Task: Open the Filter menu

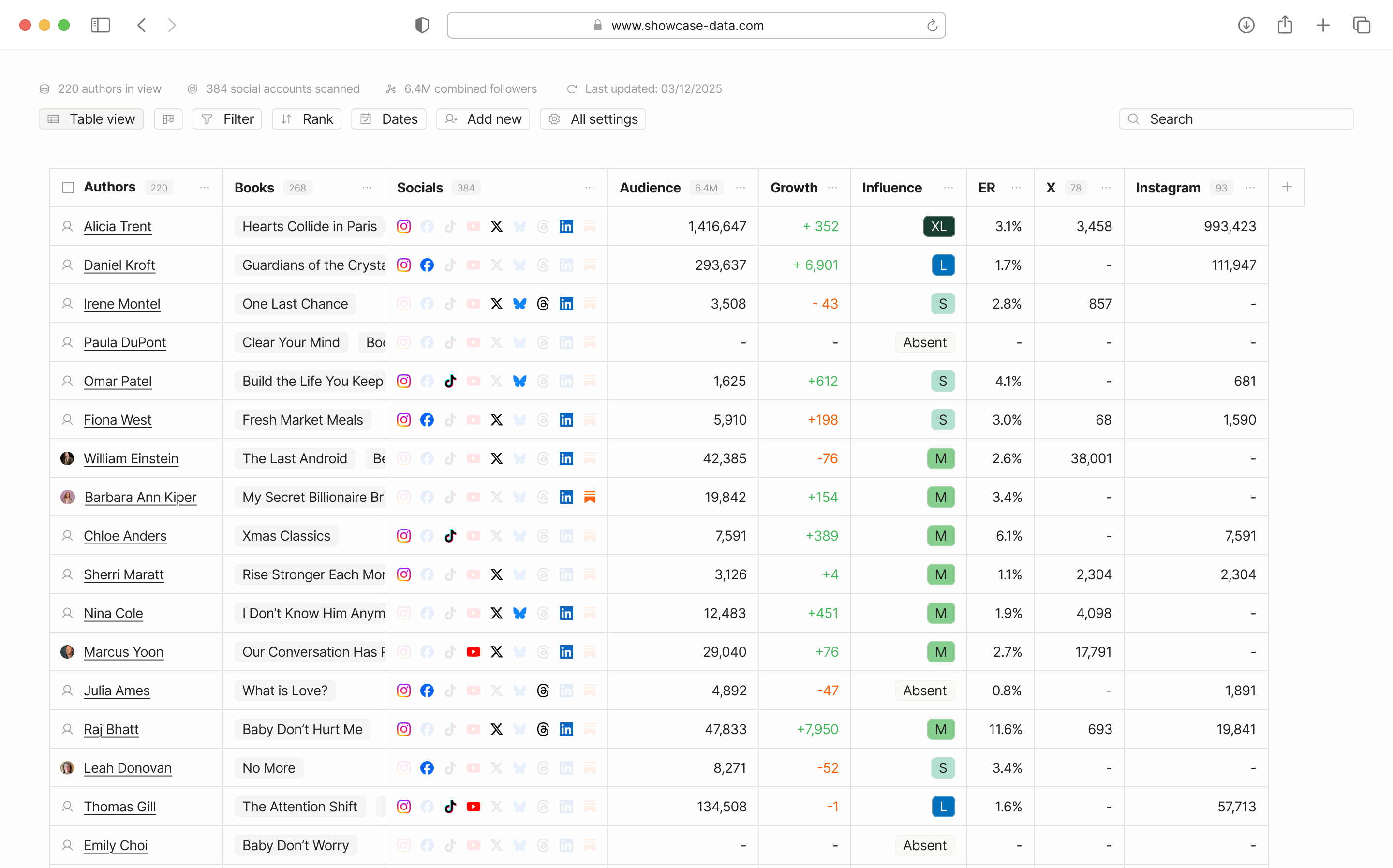Action: click(227, 119)
